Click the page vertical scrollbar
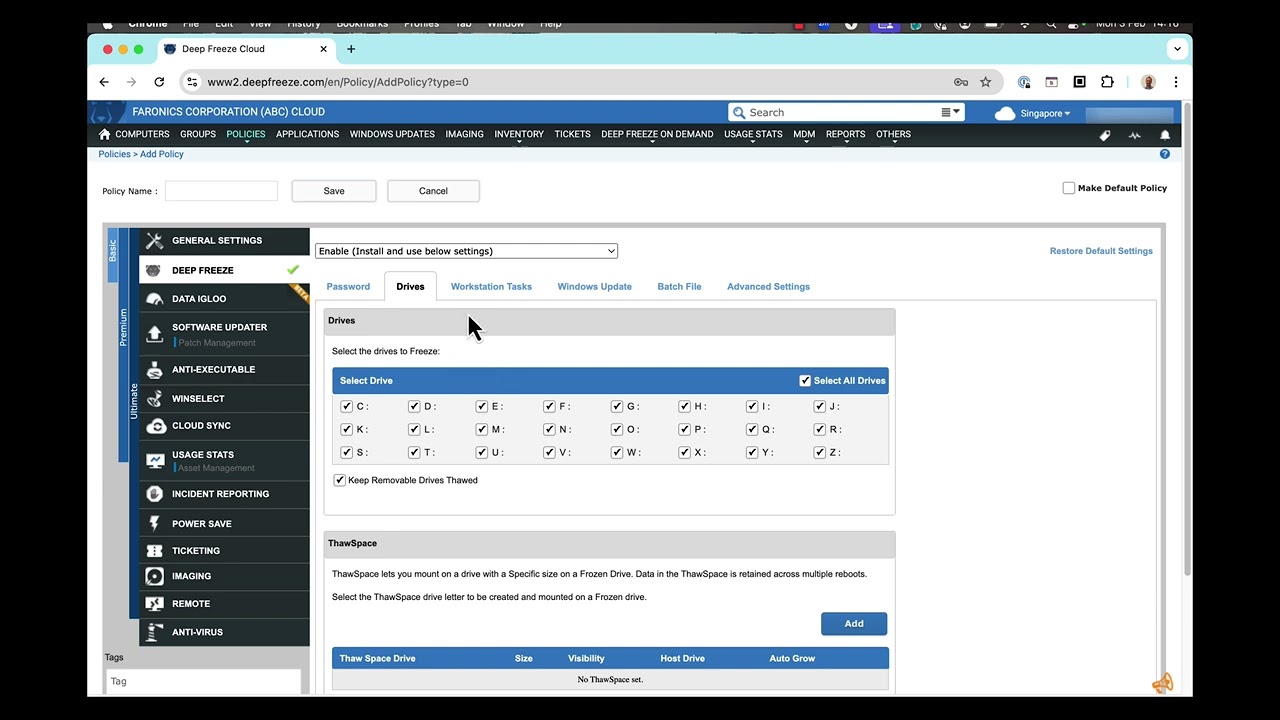The image size is (1280, 720). [x=1187, y=340]
